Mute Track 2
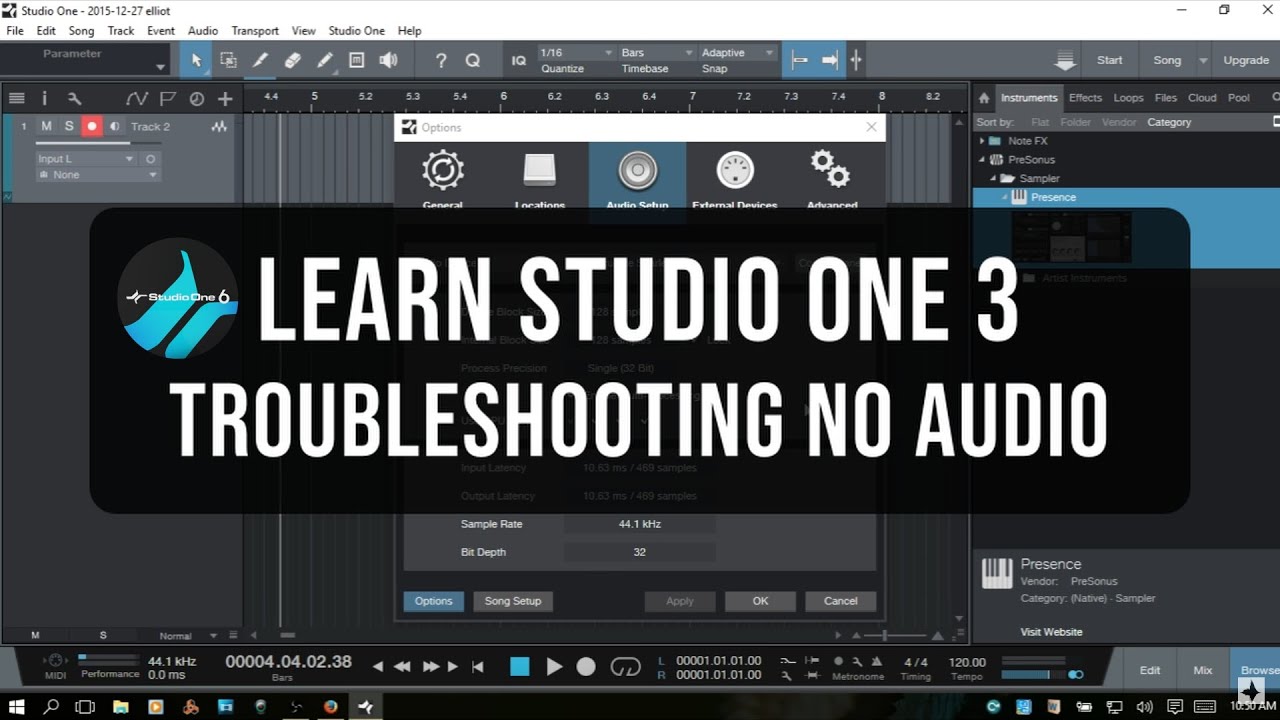This screenshot has height=720, width=1280. point(46,126)
